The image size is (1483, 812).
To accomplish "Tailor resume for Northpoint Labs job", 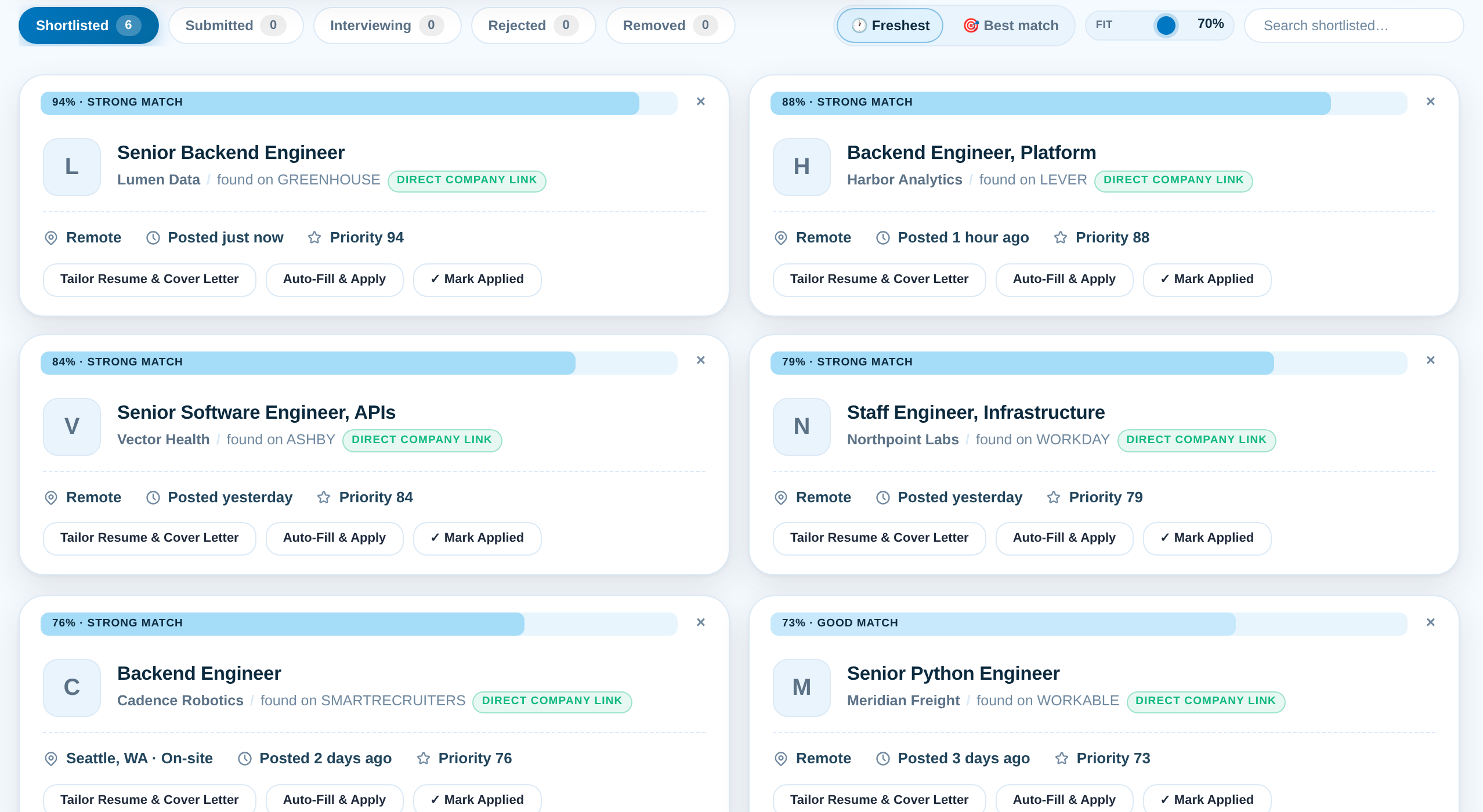I will (x=880, y=538).
